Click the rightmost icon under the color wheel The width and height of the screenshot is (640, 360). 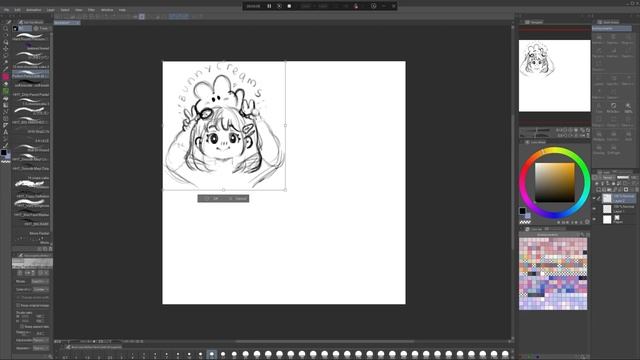[x=587, y=222]
